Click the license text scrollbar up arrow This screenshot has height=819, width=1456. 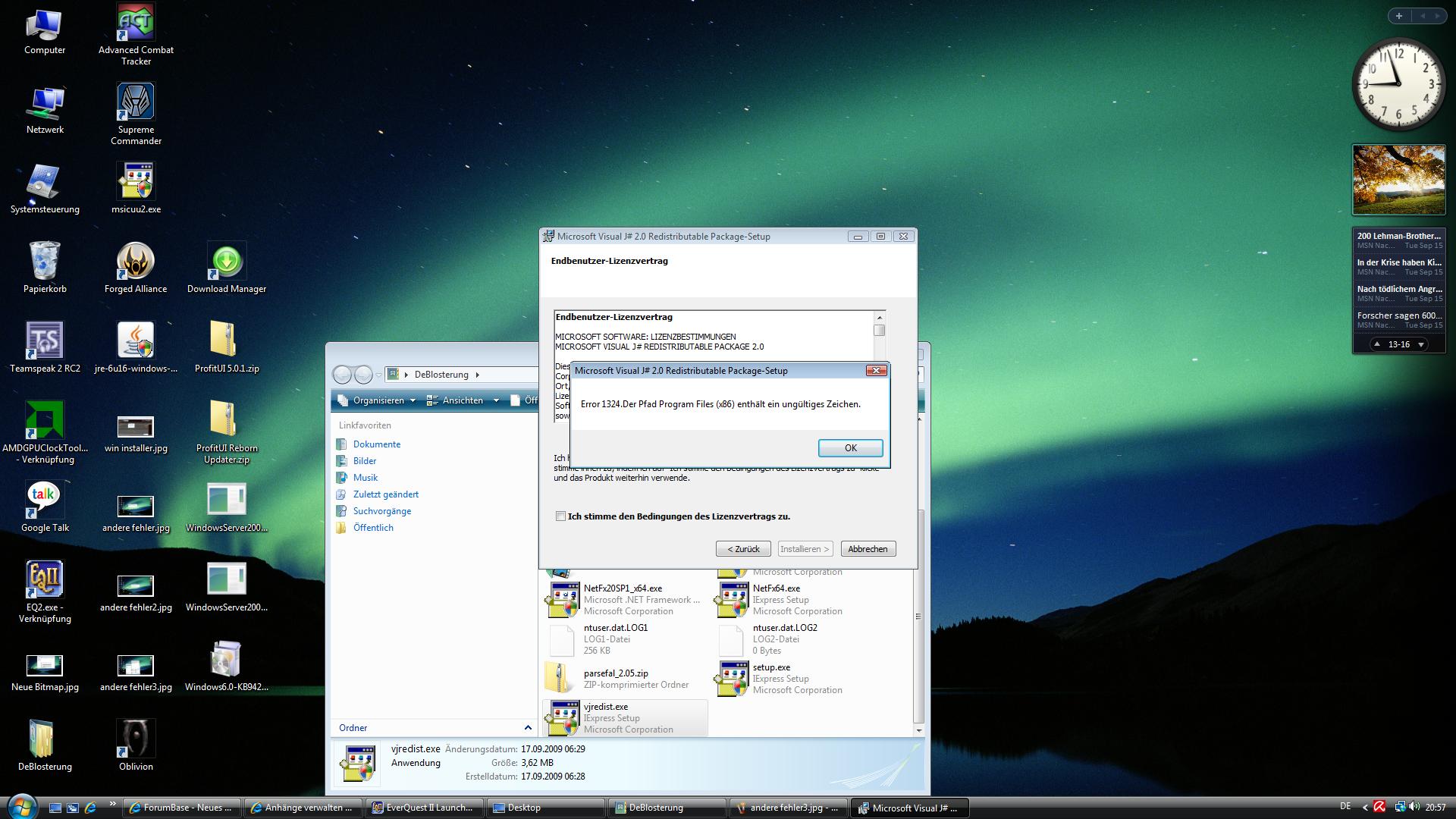[879, 318]
